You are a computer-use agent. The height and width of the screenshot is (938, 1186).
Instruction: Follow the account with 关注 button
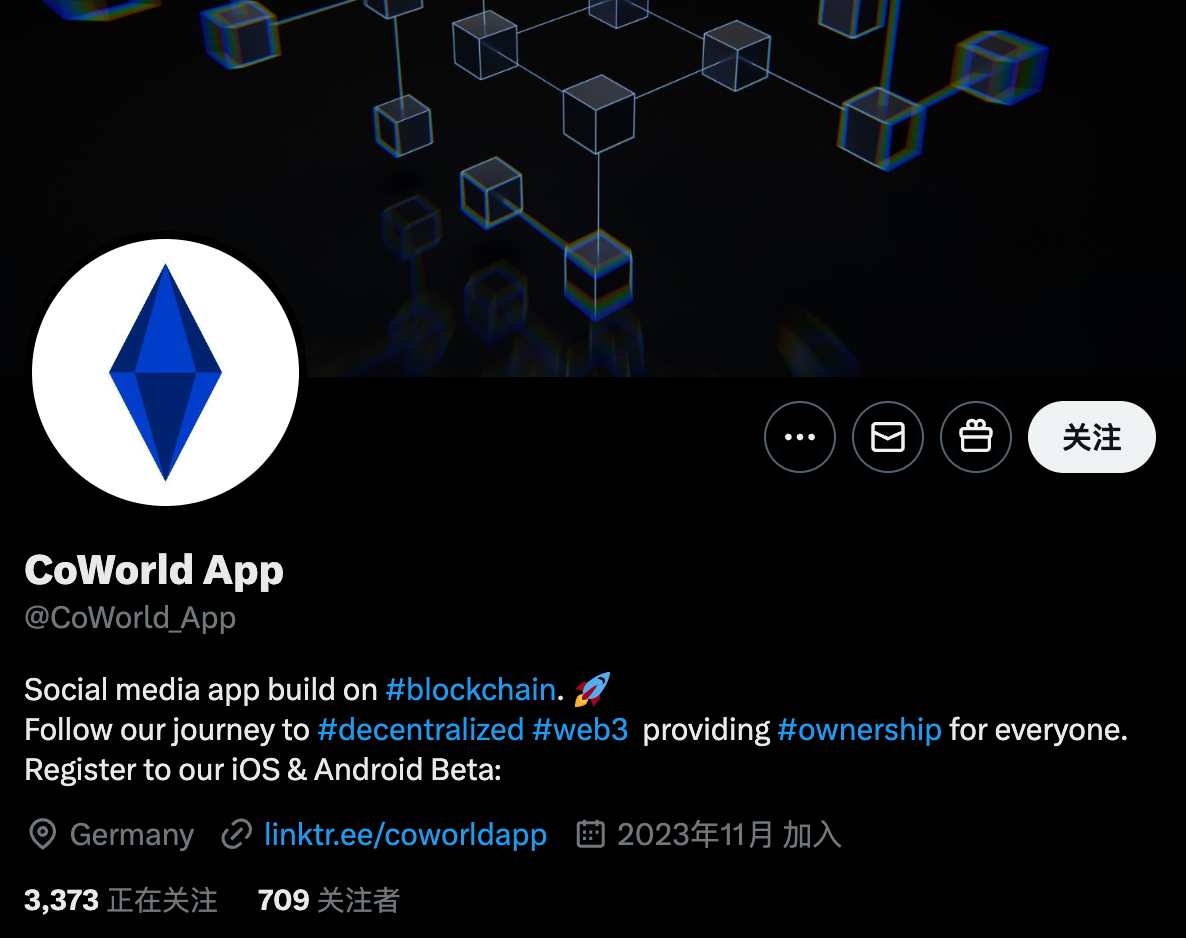coord(1091,437)
